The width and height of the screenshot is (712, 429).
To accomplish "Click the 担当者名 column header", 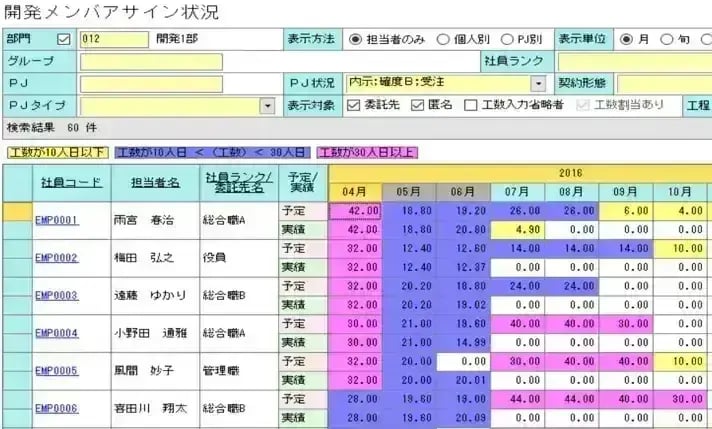I will coord(154,183).
